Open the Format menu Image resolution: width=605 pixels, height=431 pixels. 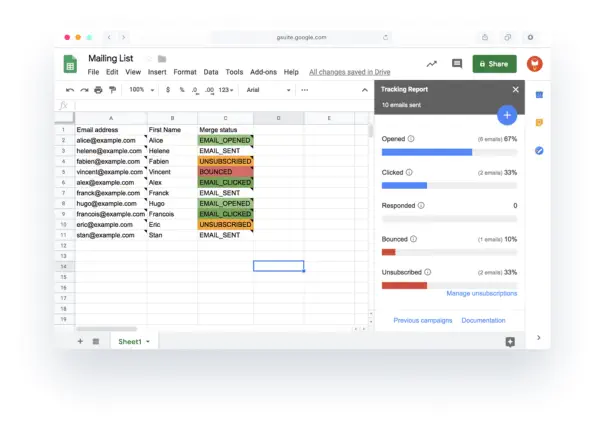tap(185, 72)
